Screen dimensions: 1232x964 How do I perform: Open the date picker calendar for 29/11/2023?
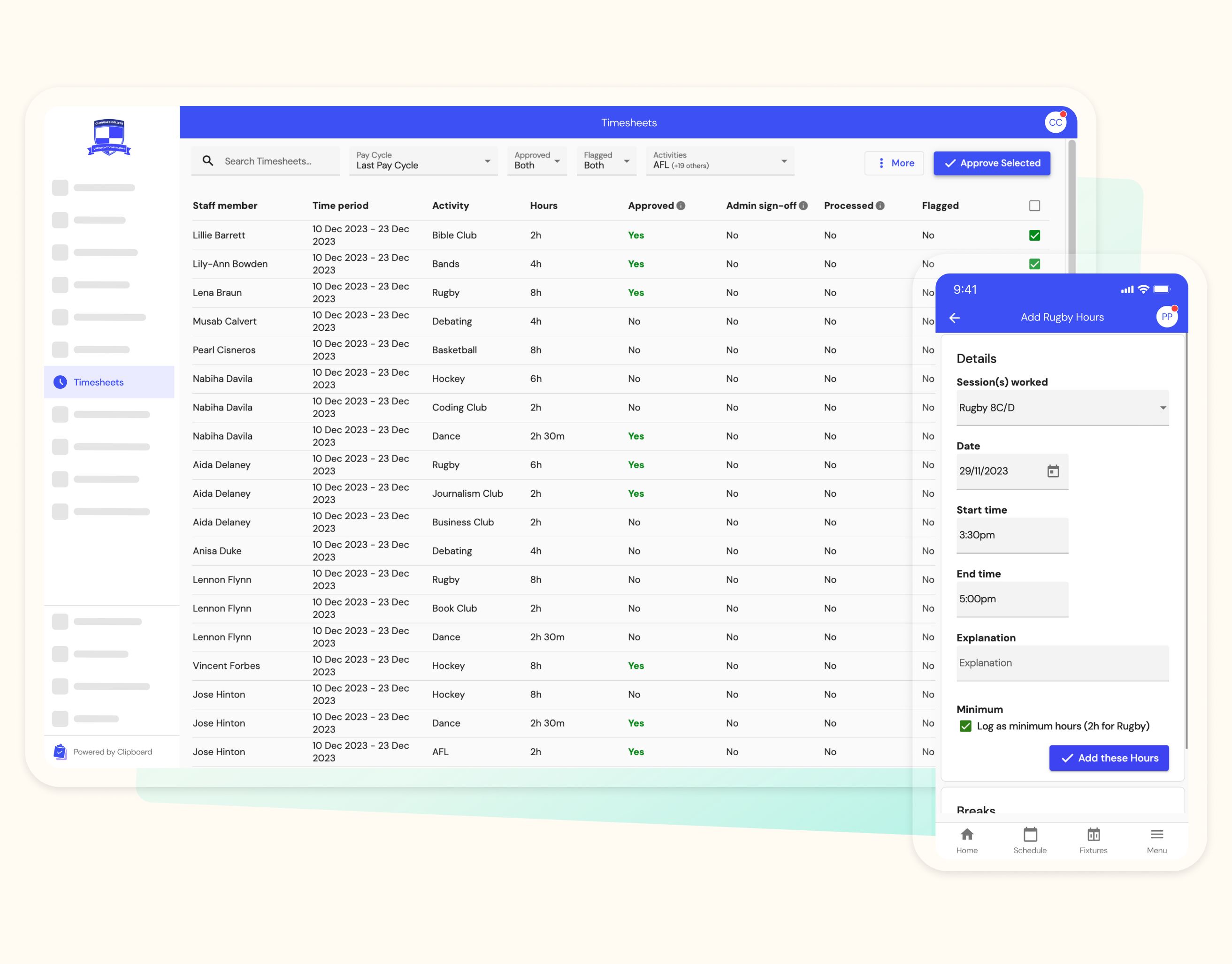pyautogui.click(x=1054, y=471)
